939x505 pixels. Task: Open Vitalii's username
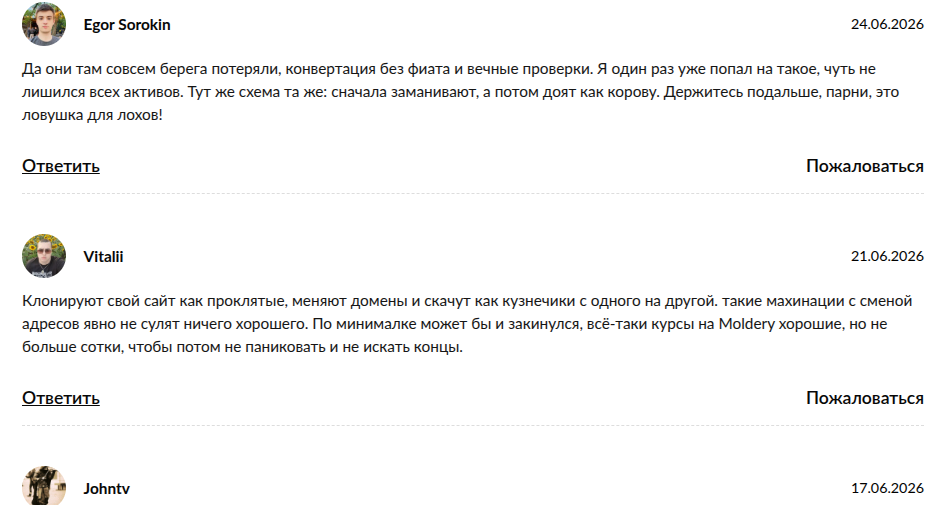coord(103,256)
